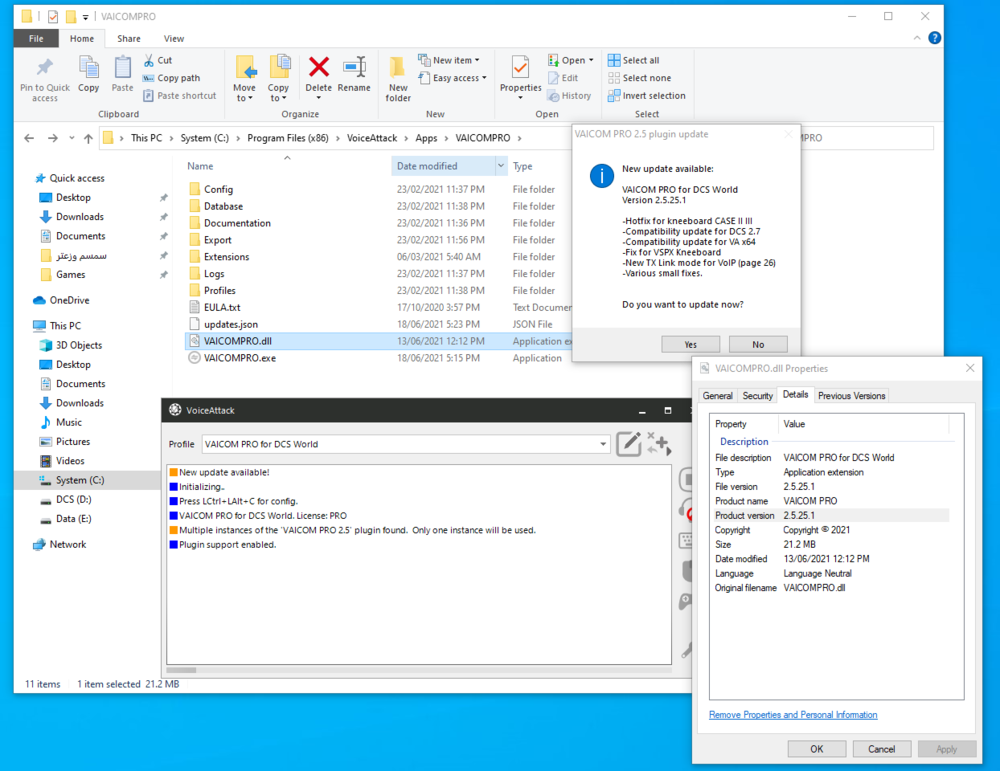The height and width of the screenshot is (771, 1000).
Task: Click the Move to icon
Action: point(245,68)
